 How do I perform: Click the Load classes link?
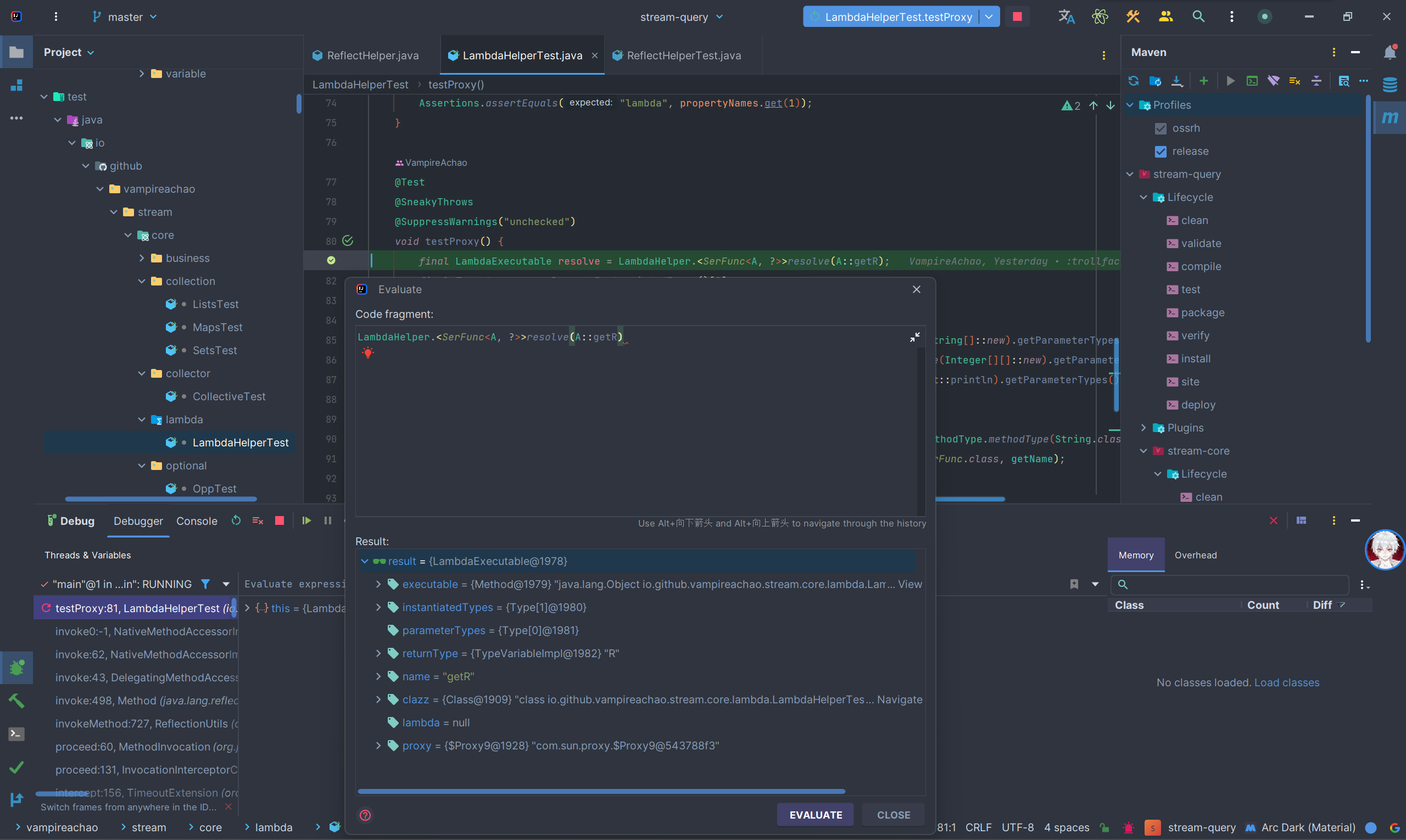[x=1286, y=682]
